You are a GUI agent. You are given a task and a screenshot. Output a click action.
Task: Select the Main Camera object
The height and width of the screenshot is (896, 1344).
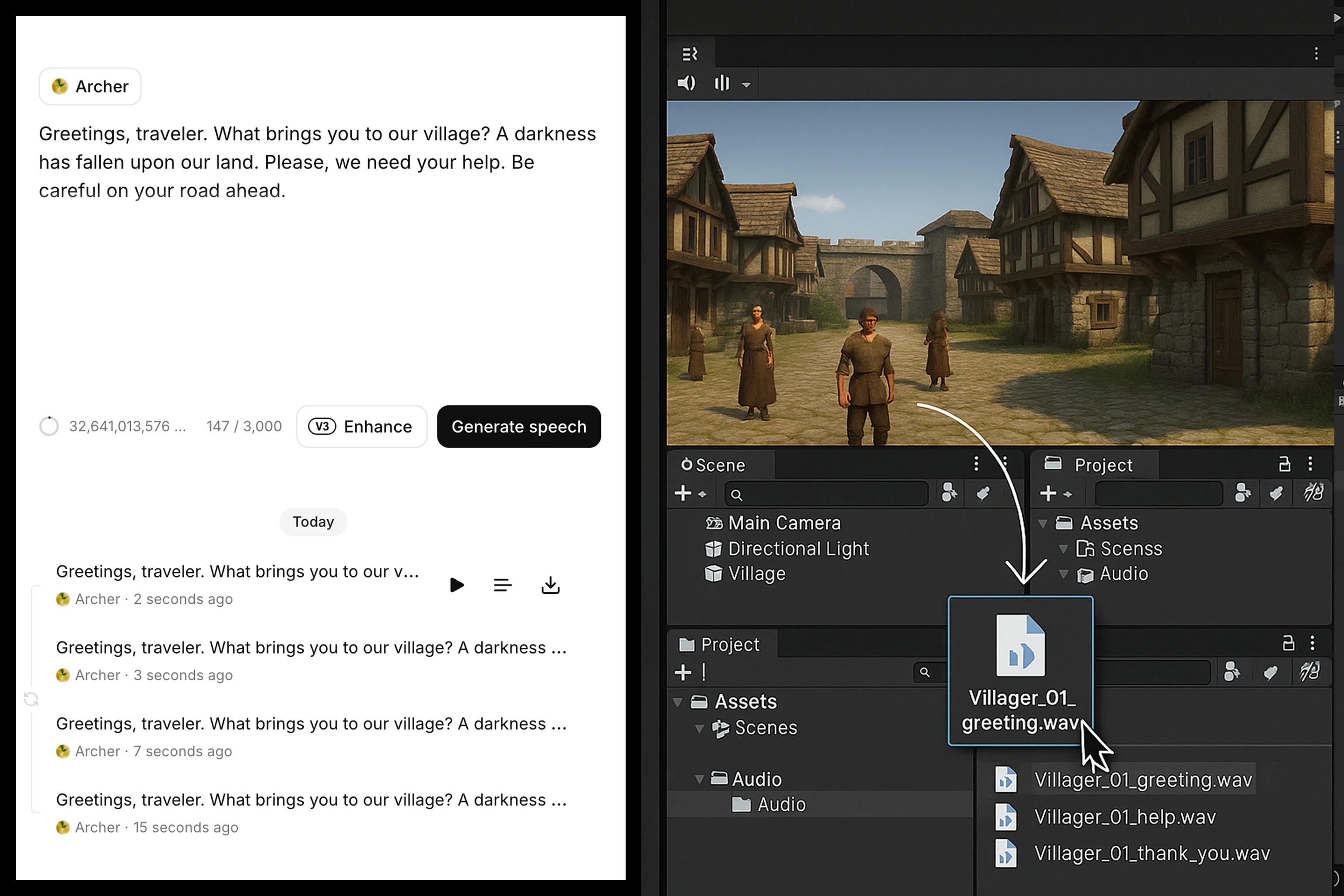(x=784, y=523)
